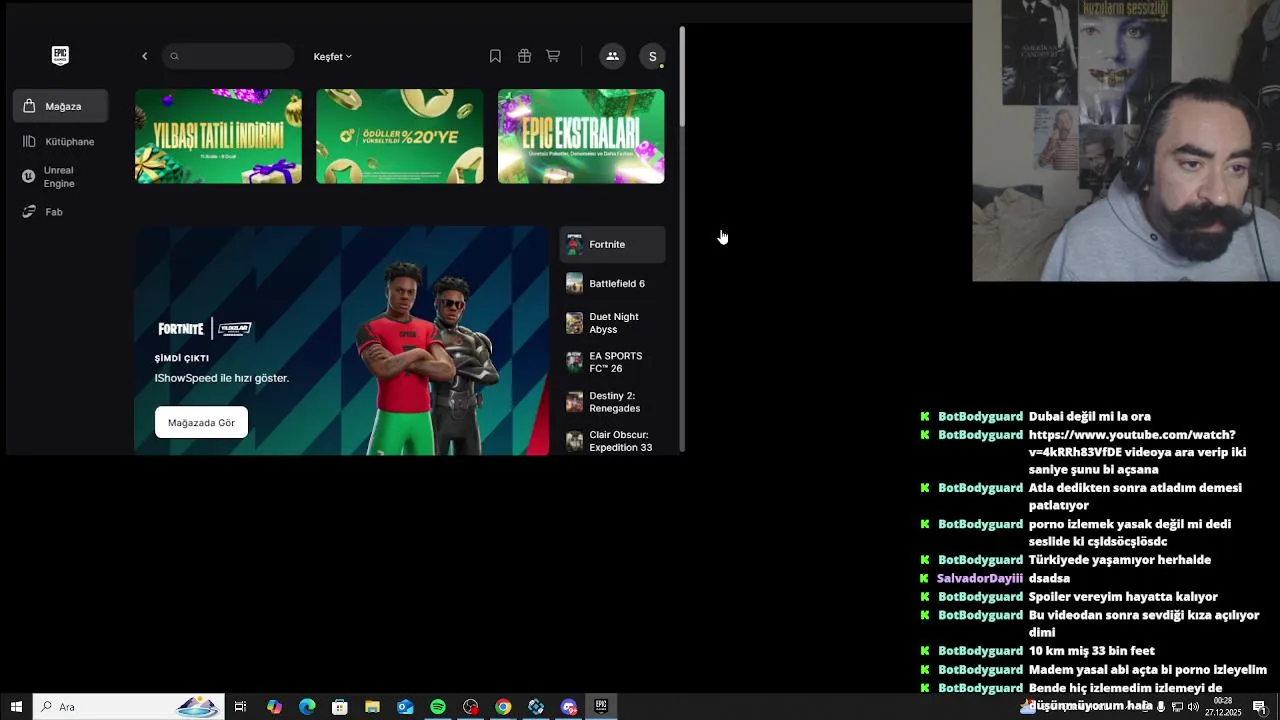
Task: Open the friends list icon
Action: (612, 57)
